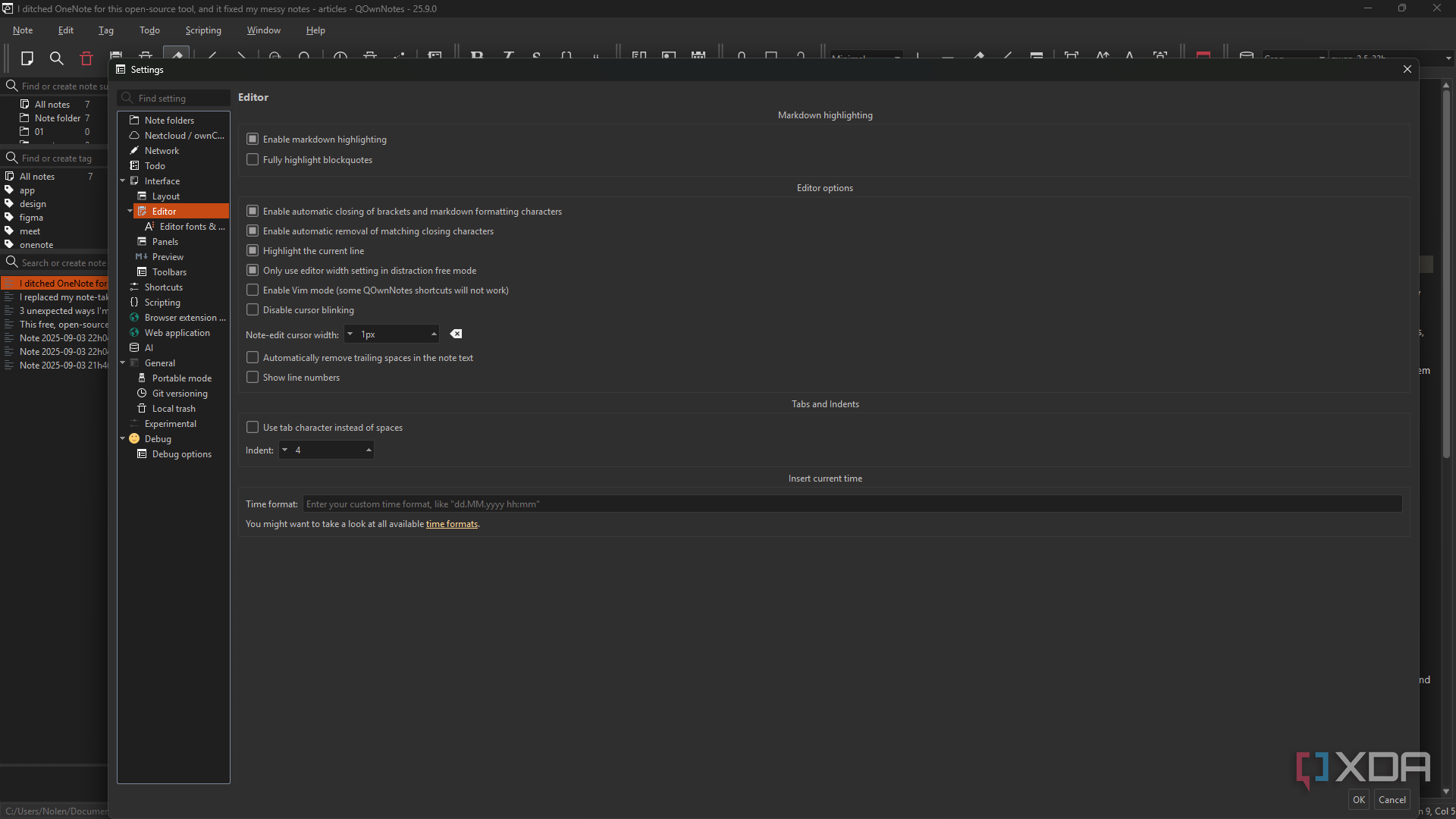The height and width of the screenshot is (819, 1456).
Task: Open Panels settings page
Action: point(165,242)
